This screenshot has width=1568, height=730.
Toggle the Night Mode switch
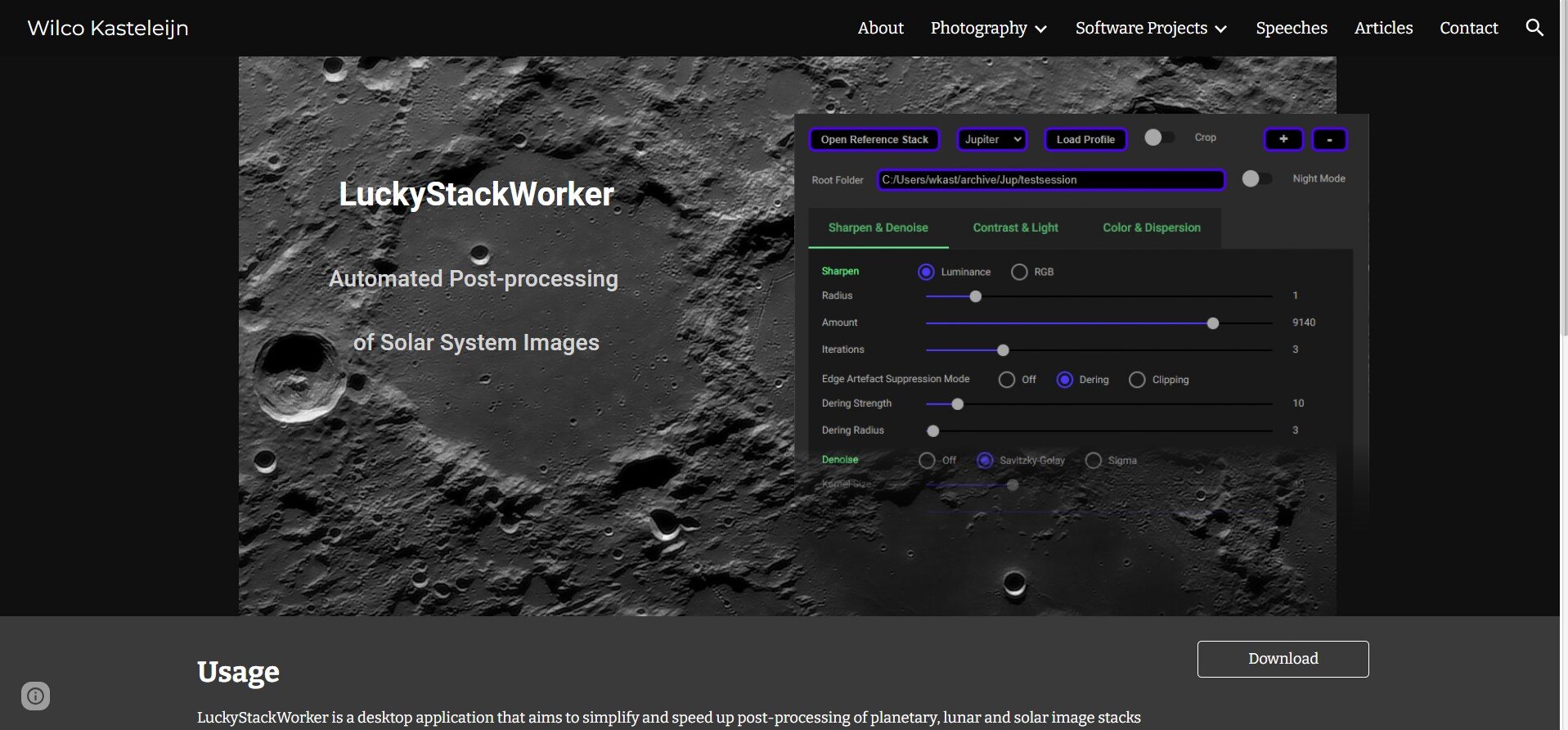1256,178
